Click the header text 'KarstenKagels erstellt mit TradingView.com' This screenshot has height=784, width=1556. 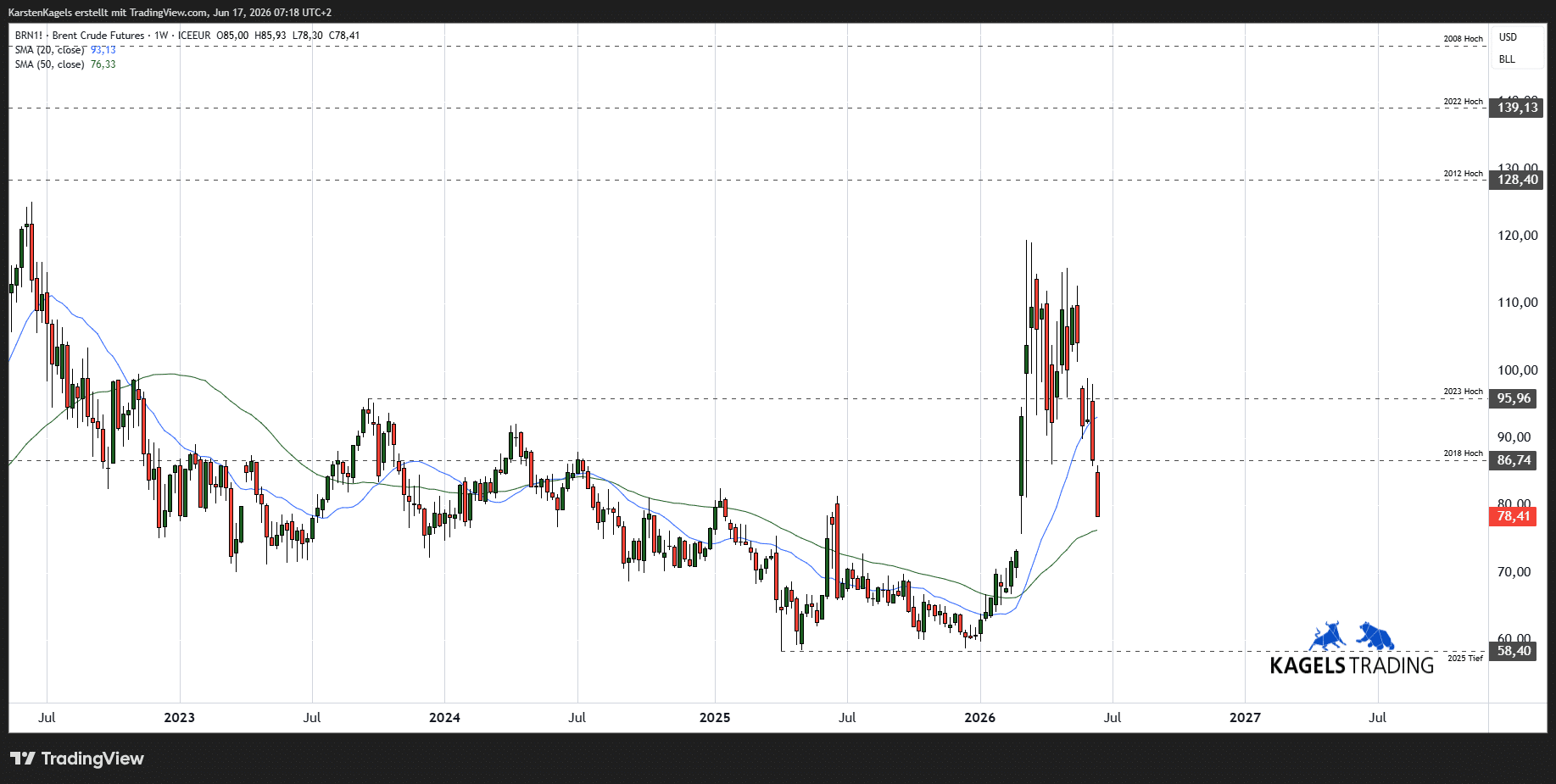(108, 13)
